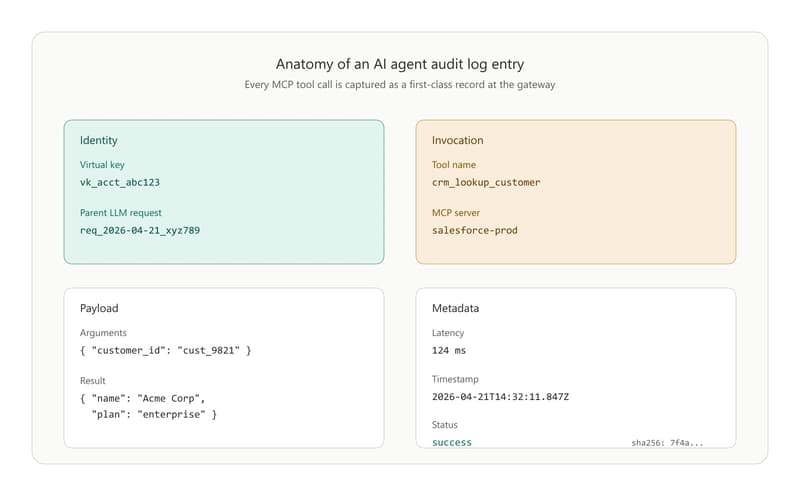Click the sha256: 7f4a... hash text

pyautogui.click(x=667, y=443)
